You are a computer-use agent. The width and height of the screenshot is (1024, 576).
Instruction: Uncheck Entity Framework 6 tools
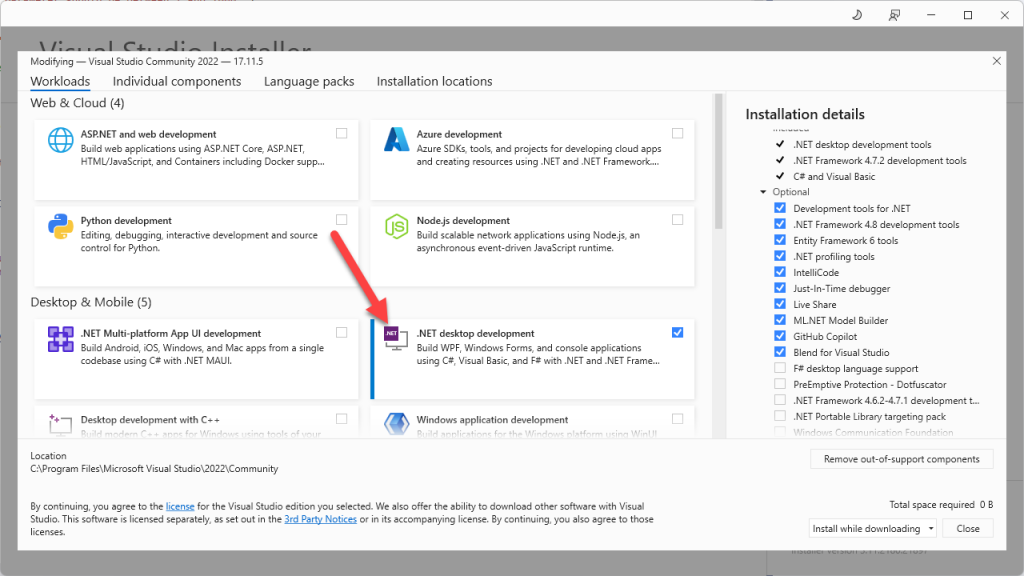click(x=780, y=240)
